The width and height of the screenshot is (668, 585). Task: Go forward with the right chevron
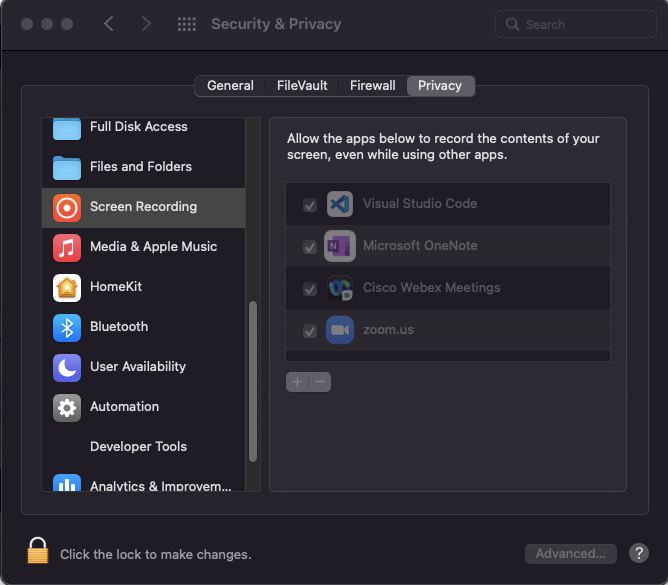(146, 24)
